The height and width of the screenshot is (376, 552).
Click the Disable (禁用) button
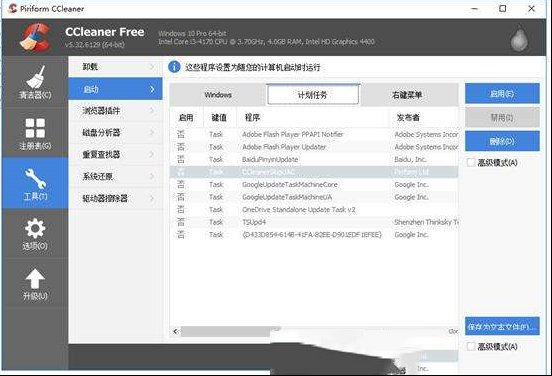[x=502, y=117]
